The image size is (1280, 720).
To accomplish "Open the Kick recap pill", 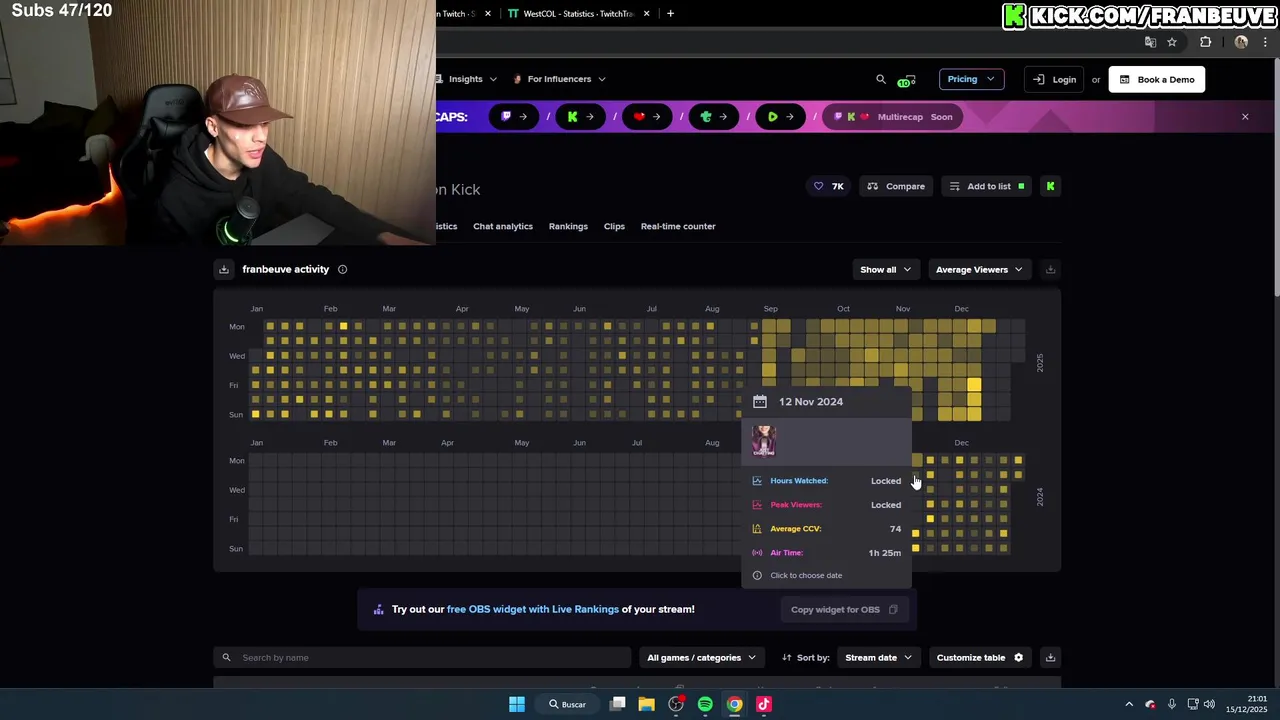I will (580, 117).
